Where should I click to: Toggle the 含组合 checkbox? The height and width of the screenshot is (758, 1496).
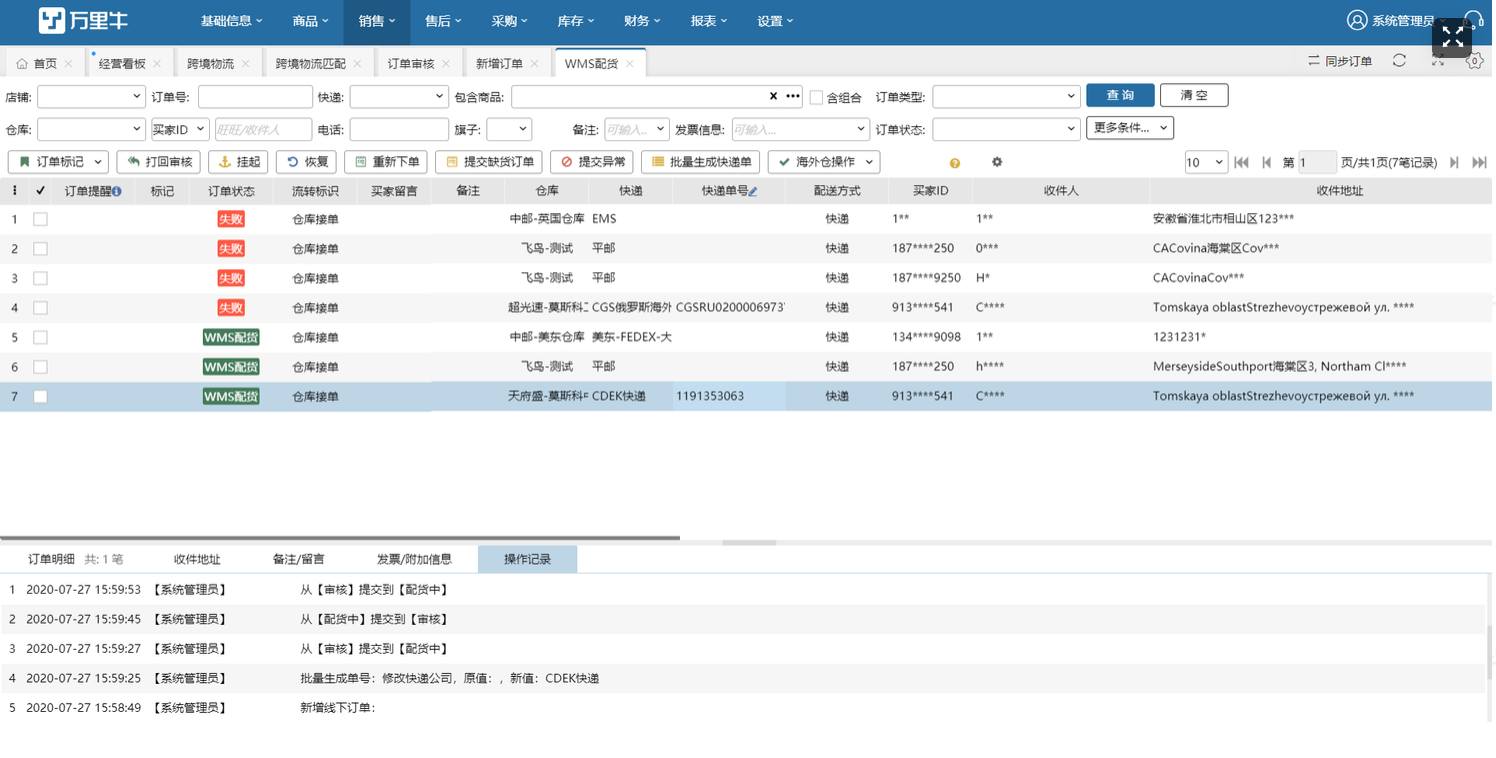point(816,97)
